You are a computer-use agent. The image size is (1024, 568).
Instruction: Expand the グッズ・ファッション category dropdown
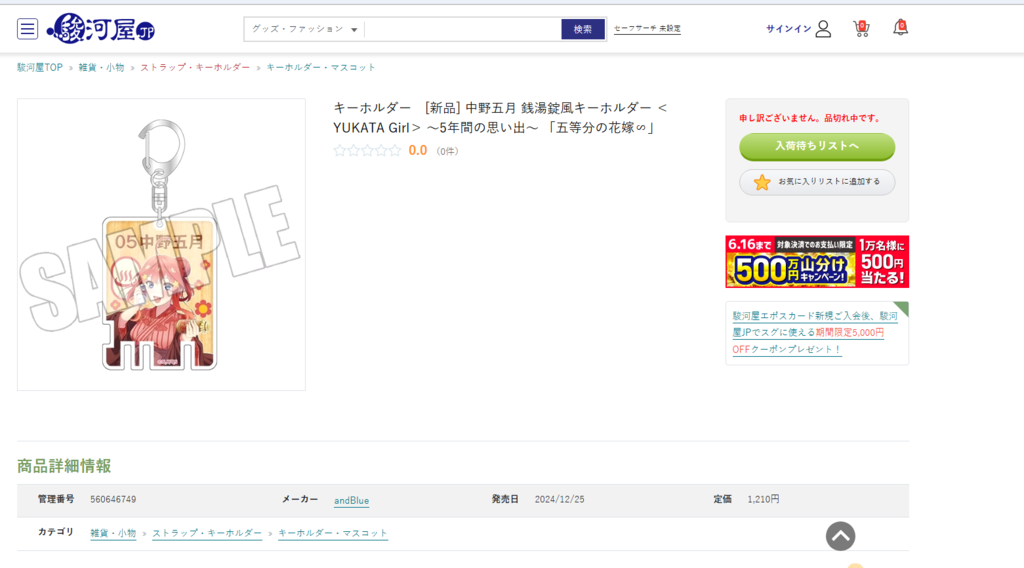[304, 29]
